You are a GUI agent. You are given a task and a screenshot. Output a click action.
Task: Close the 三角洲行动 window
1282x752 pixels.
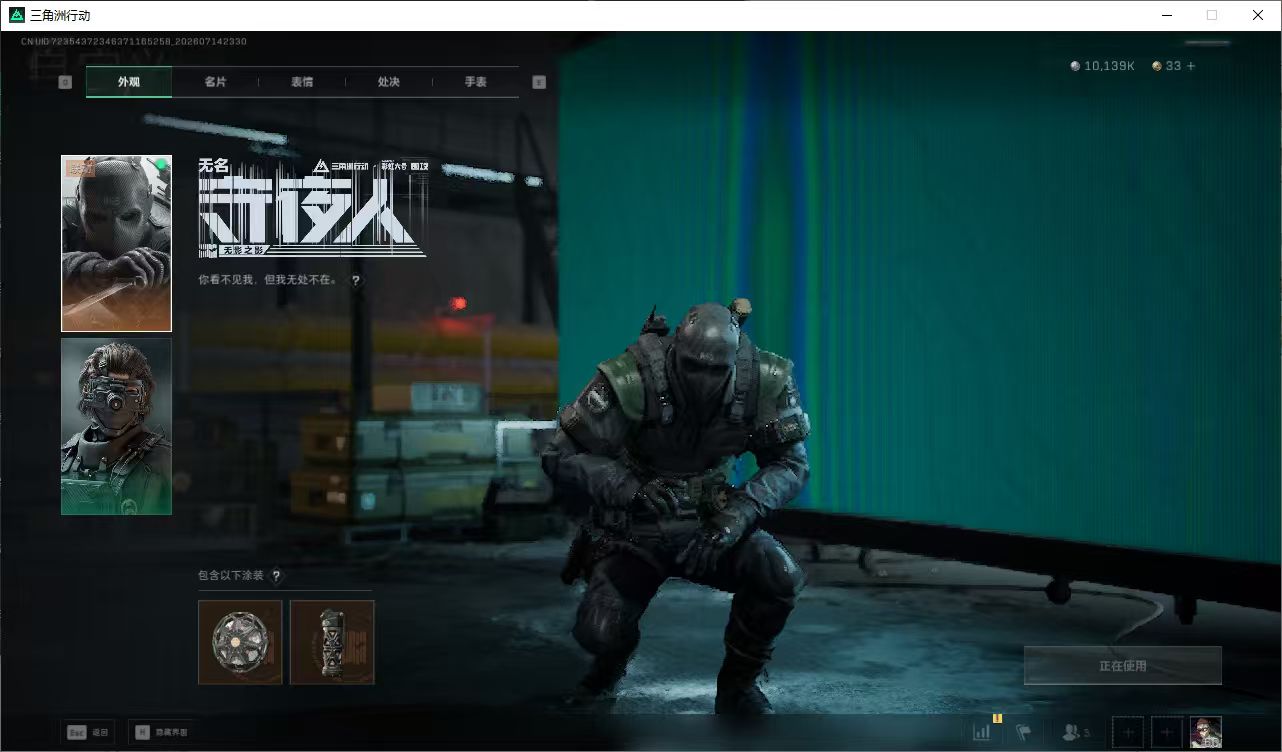pyautogui.click(x=1258, y=15)
